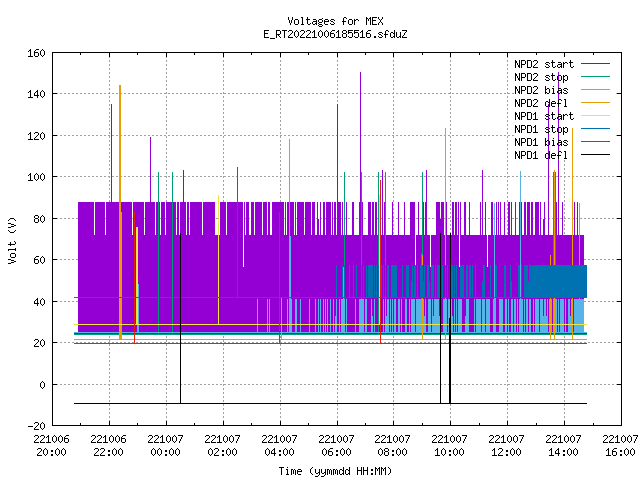Click the dark blue NPD1 stop legend line

coord(595,129)
